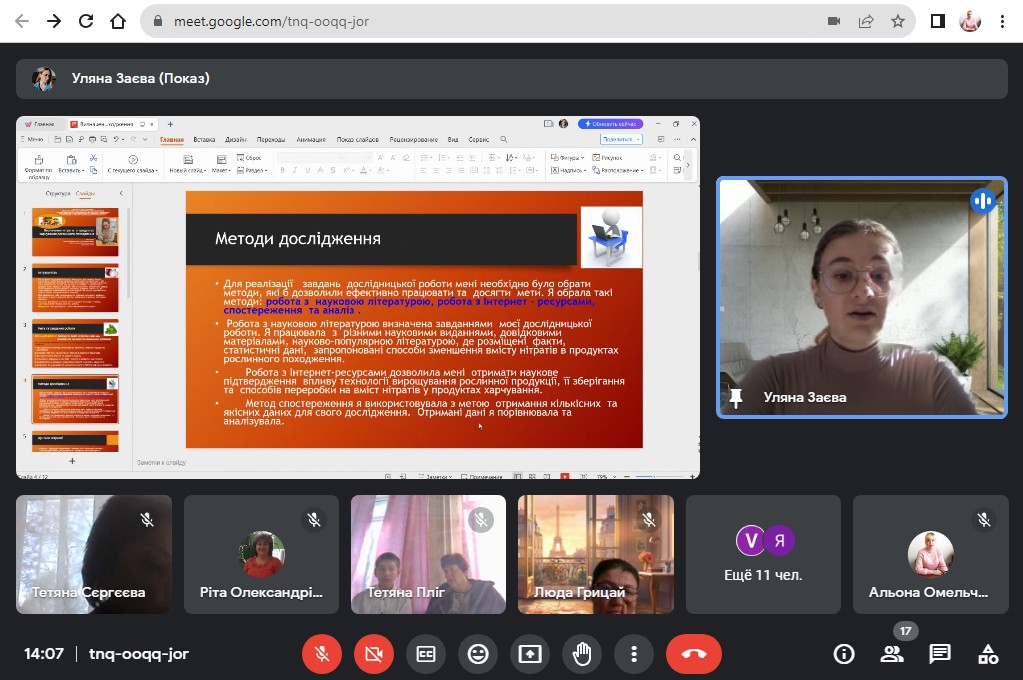Leave the call with red hang-up button

[694, 654]
